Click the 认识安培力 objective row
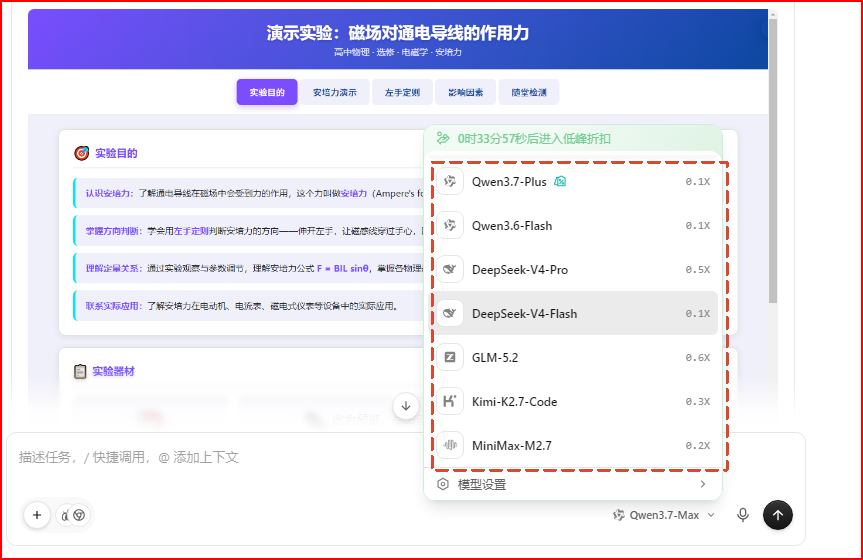The image size is (863, 560). pyautogui.click(x=249, y=193)
